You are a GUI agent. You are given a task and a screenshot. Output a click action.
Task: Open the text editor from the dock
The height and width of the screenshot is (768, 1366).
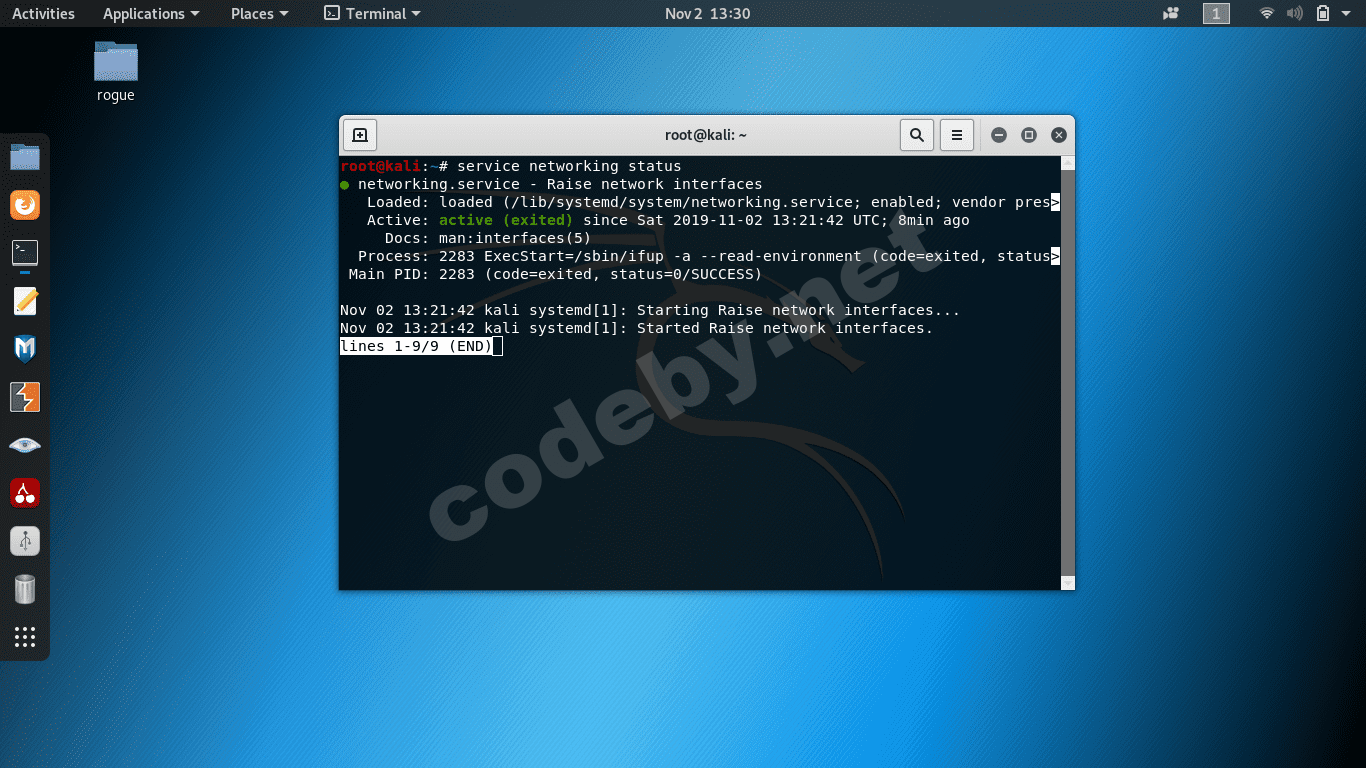(25, 300)
